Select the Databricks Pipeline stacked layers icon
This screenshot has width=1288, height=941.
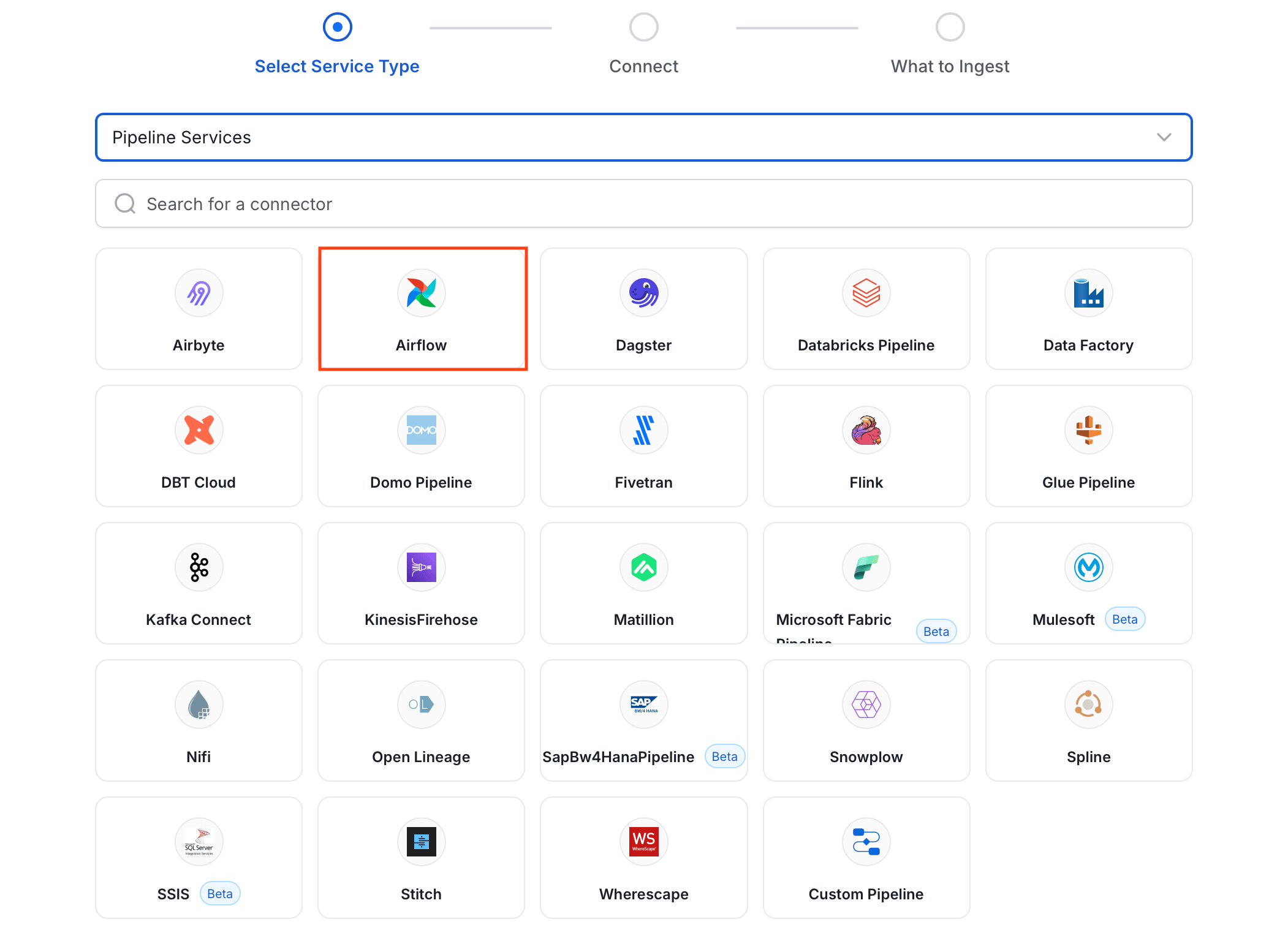tap(866, 293)
